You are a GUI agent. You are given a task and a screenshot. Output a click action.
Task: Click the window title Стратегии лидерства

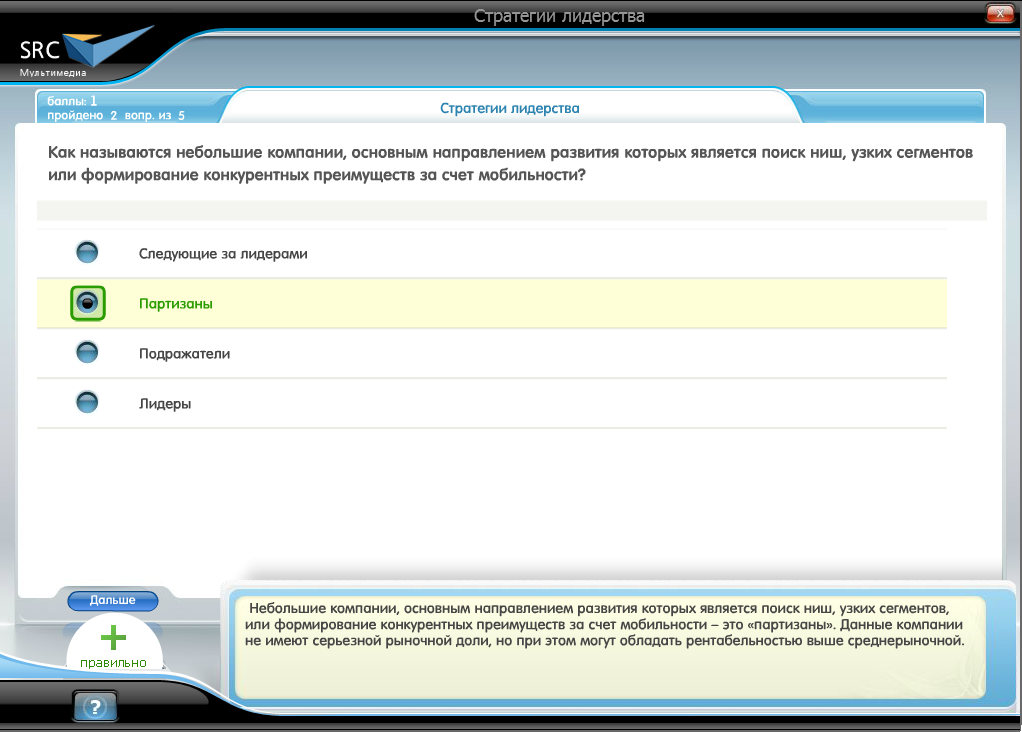tap(559, 16)
